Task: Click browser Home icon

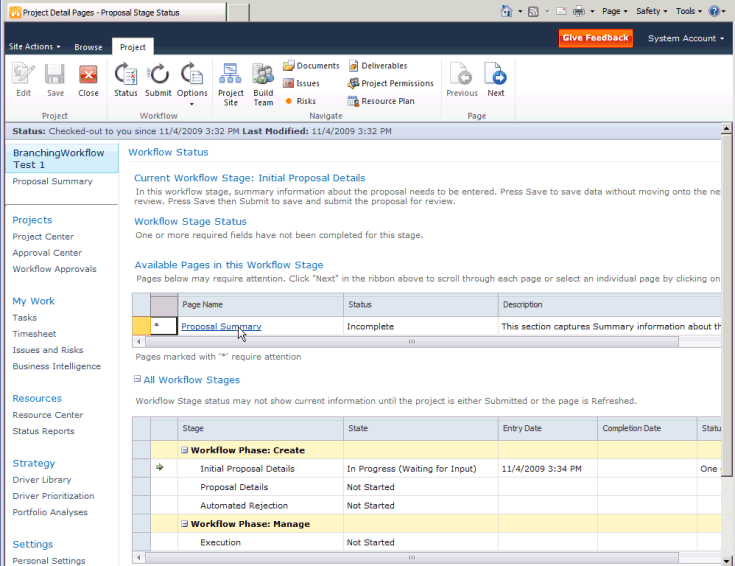Action: pos(507,11)
